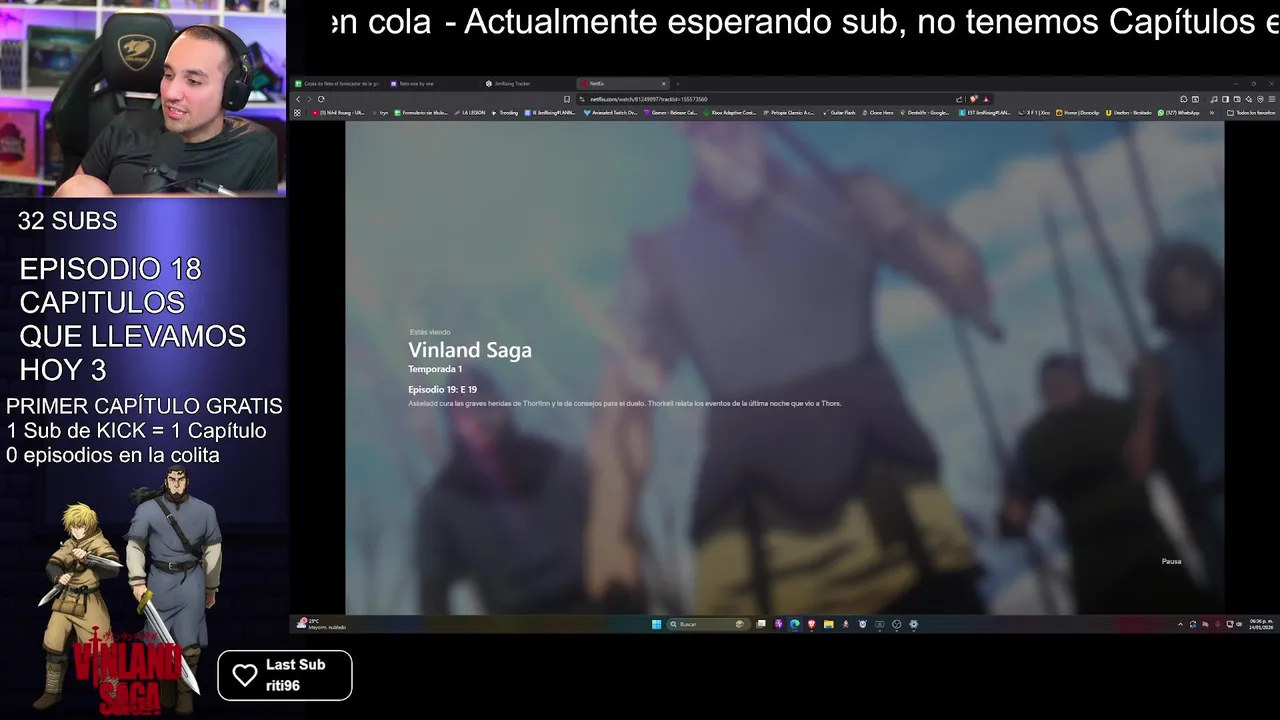Toggle the browser sidebar panel icon

pos(1225,99)
